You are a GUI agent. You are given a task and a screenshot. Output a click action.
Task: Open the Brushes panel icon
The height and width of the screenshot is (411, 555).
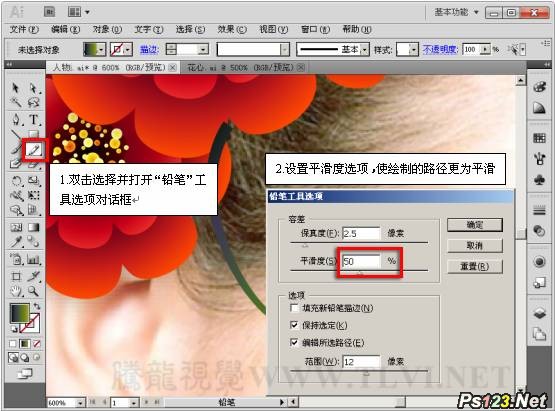point(539,159)
